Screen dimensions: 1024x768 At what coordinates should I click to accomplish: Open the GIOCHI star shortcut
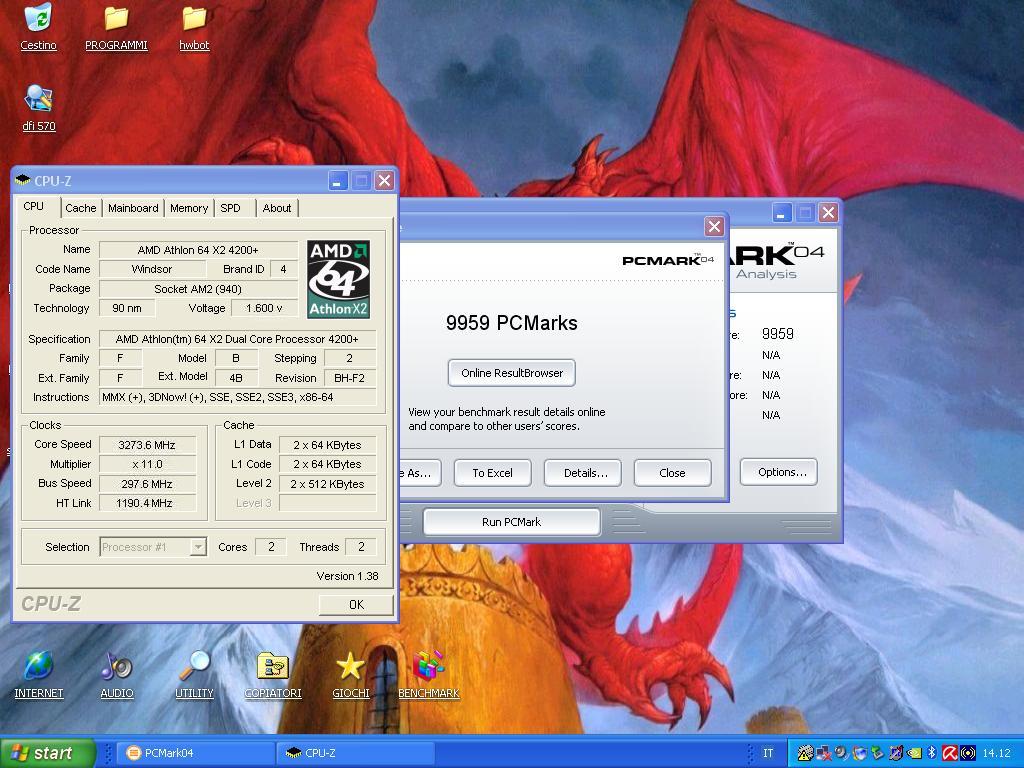pos(351,675)
